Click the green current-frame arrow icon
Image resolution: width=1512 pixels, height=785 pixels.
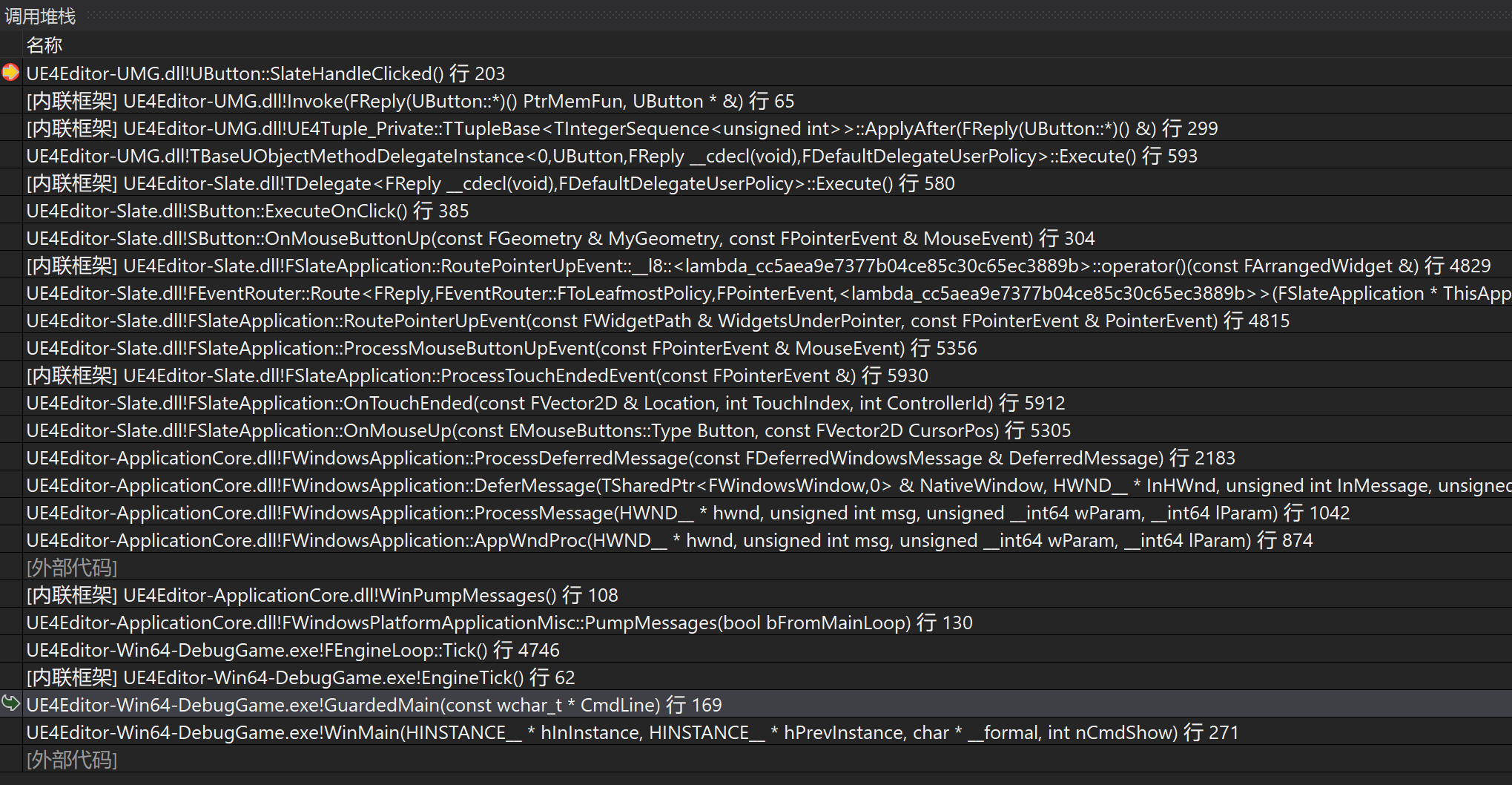point(10,703)
